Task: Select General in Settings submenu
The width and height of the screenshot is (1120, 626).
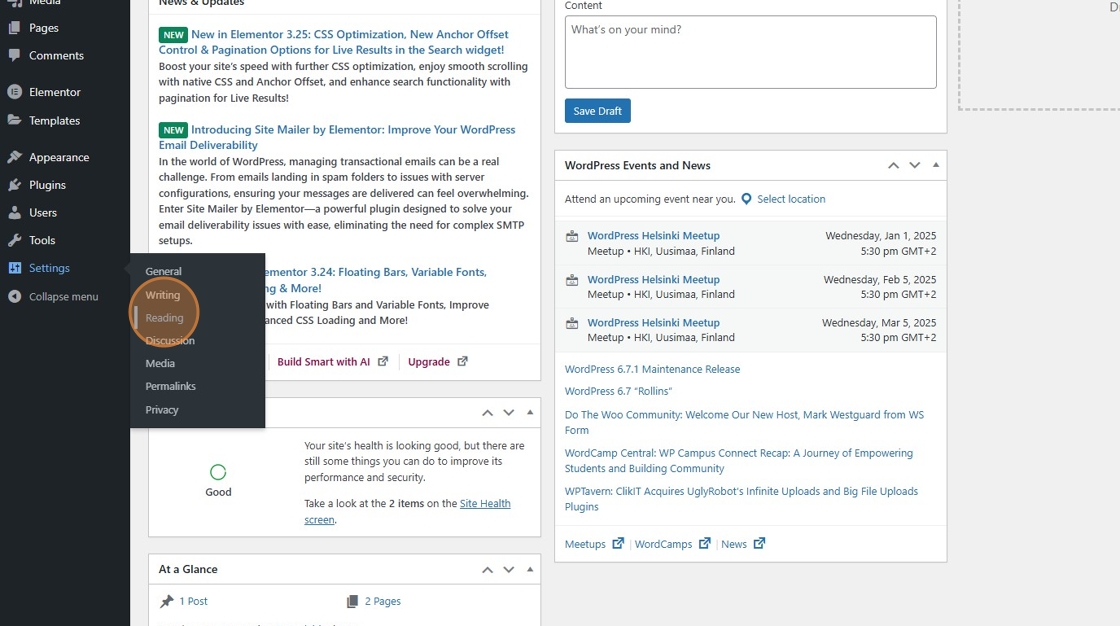Action: click(164, 272)
